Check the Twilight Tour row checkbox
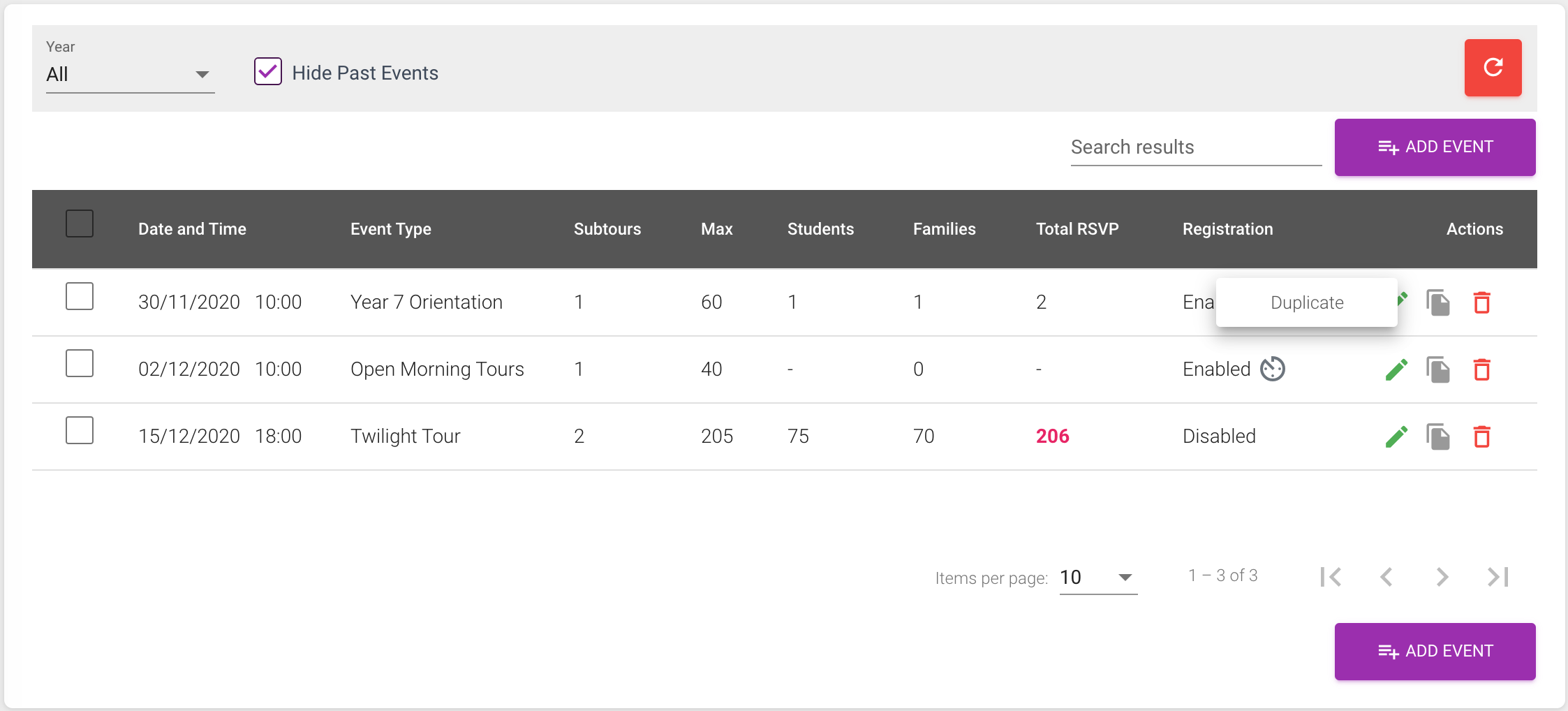The image size is (1568, 711). [x=80, y=430]
